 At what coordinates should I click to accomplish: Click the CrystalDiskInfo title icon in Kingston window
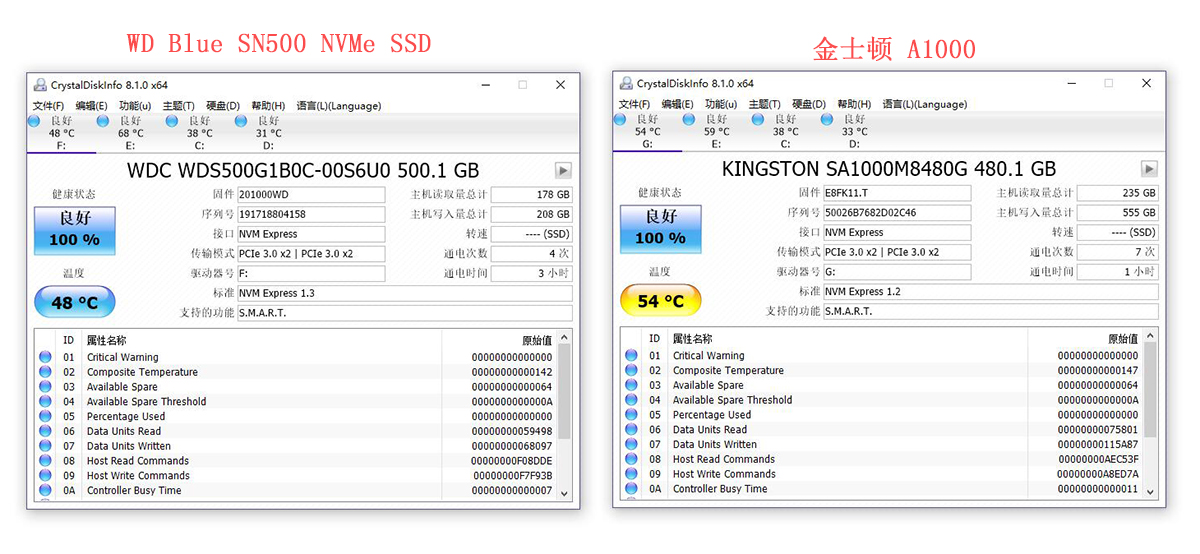coord(626,83)
